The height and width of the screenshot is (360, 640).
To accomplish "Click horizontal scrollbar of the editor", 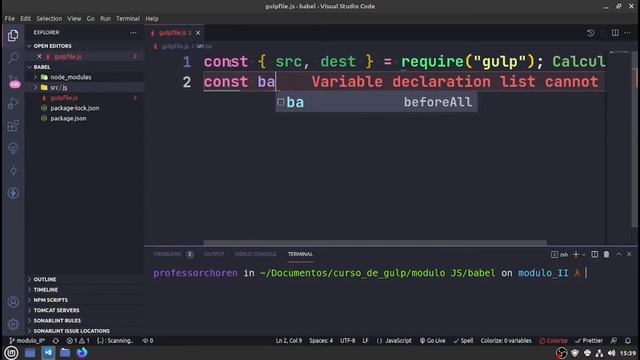I will [x=375, y=242].
